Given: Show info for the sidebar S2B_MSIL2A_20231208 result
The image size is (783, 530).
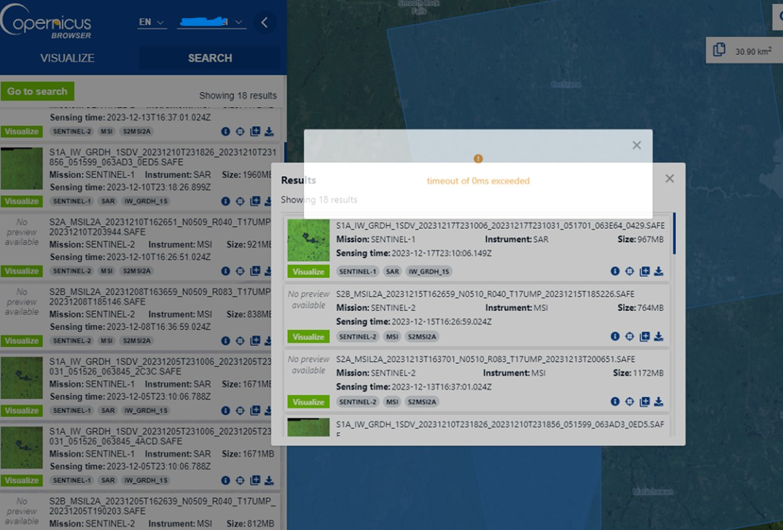Looking at the screenshot, I should (x=226, y=341).
